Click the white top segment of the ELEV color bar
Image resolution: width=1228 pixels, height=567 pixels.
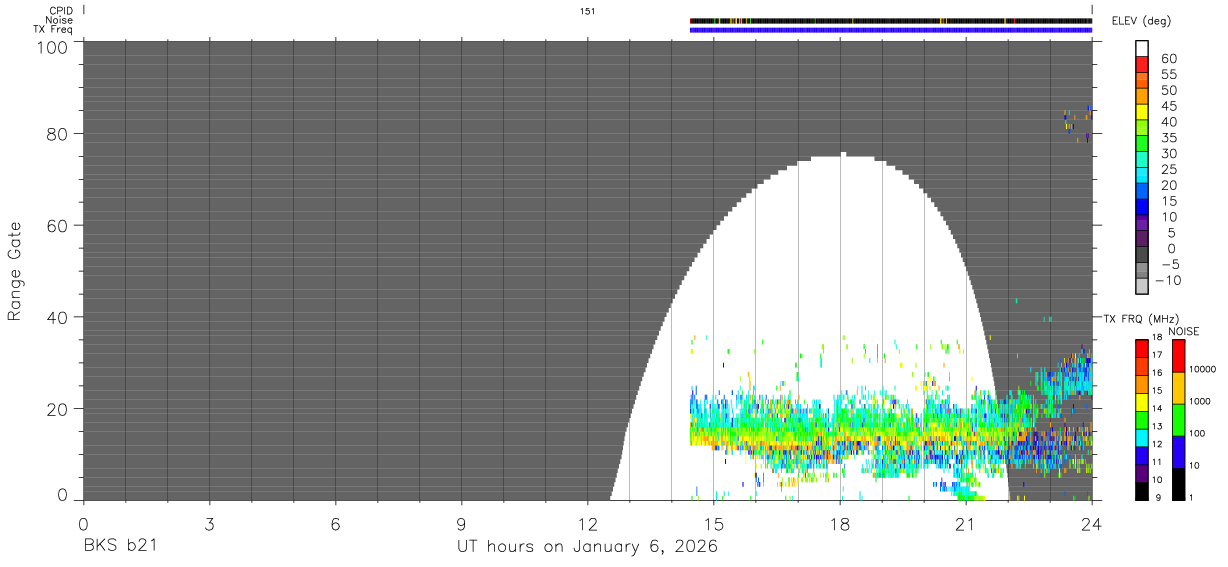pyautogui.click(x=1142, y=49)
